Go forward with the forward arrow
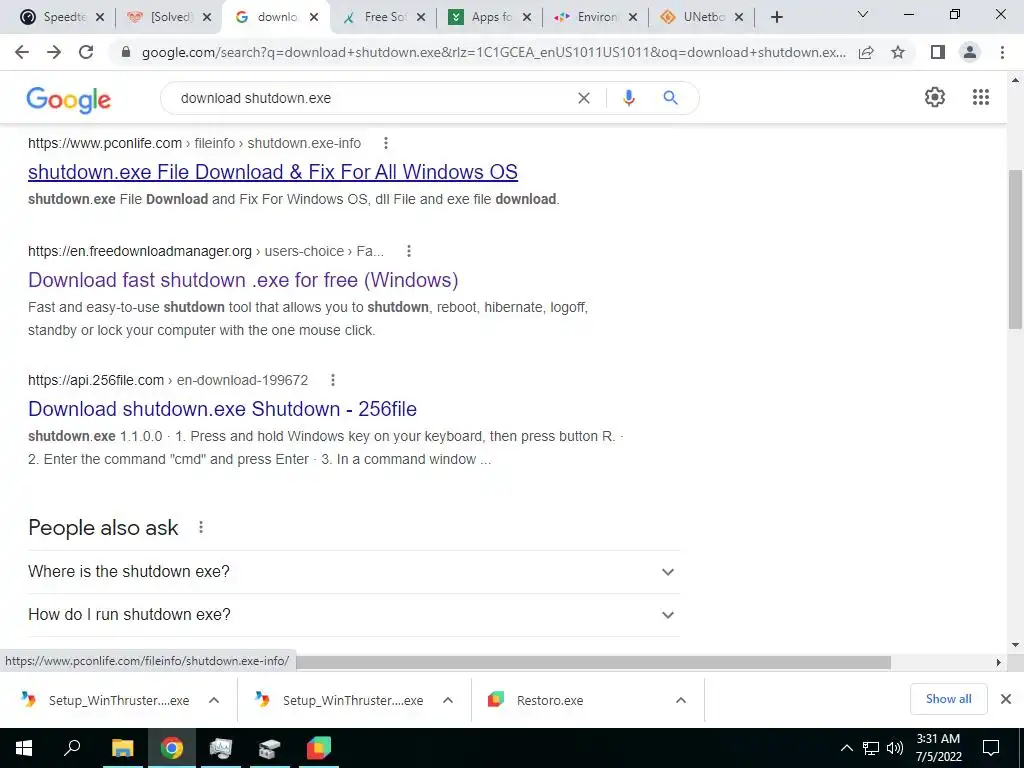This screenshot has width=1024, height=768. pos(54,52)
